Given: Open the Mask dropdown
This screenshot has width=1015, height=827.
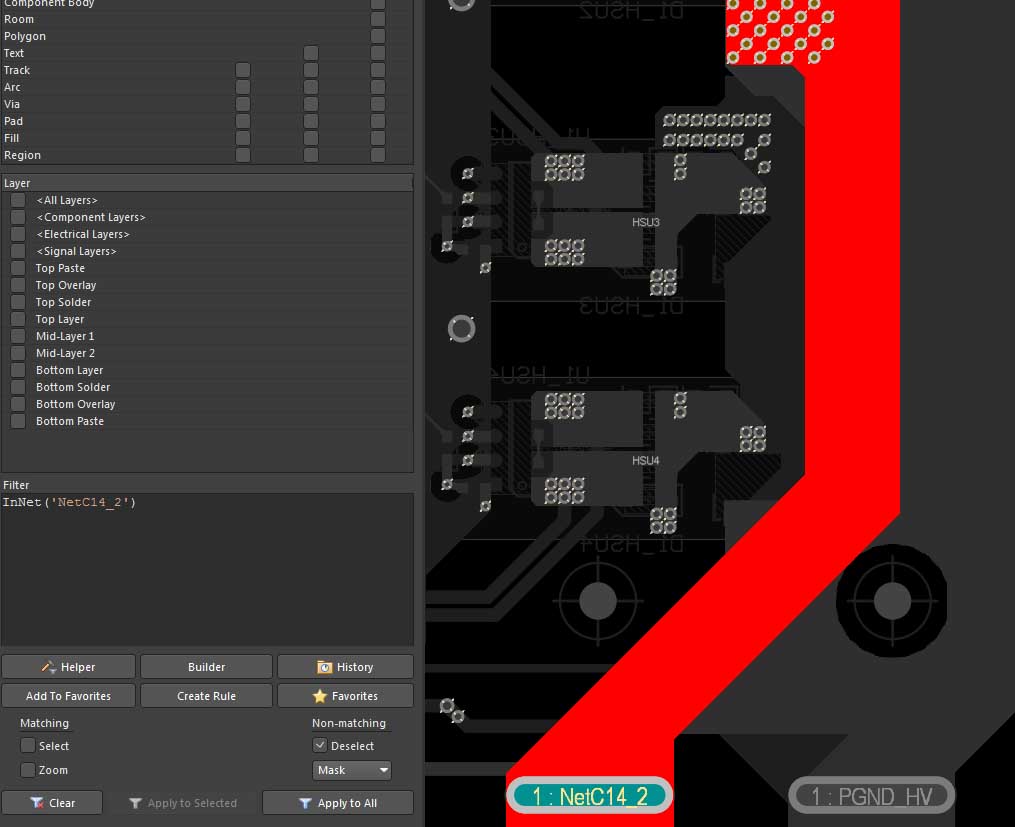Looking at the screenshot, I should [351, 770].
